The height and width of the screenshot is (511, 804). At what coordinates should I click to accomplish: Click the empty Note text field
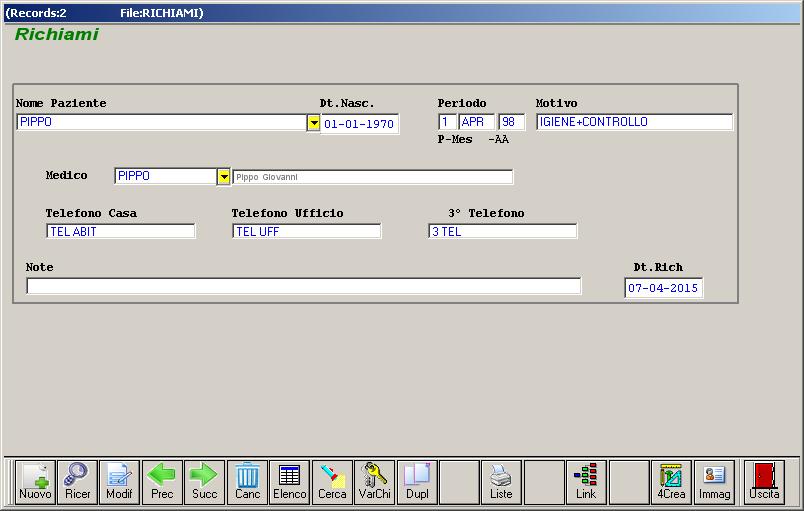tap(304, 286)
